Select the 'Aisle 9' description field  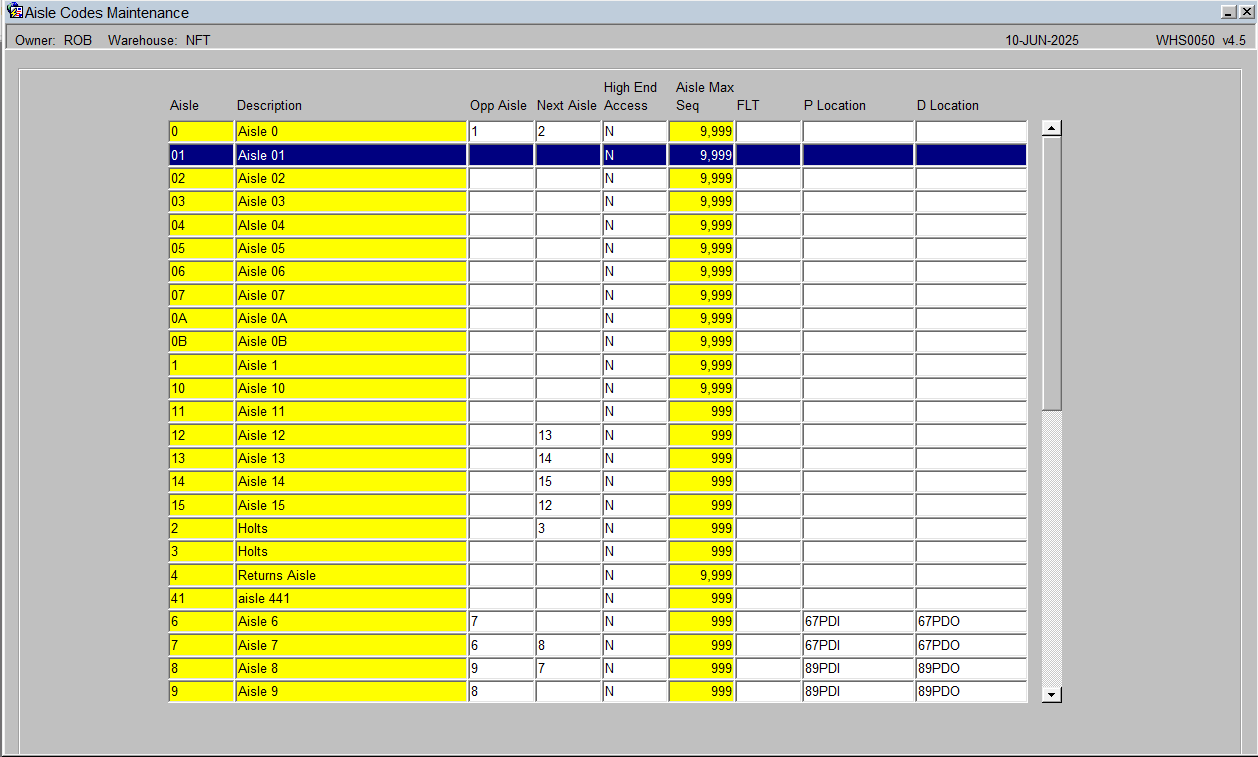pyautogui.click(x=351, y=692)
